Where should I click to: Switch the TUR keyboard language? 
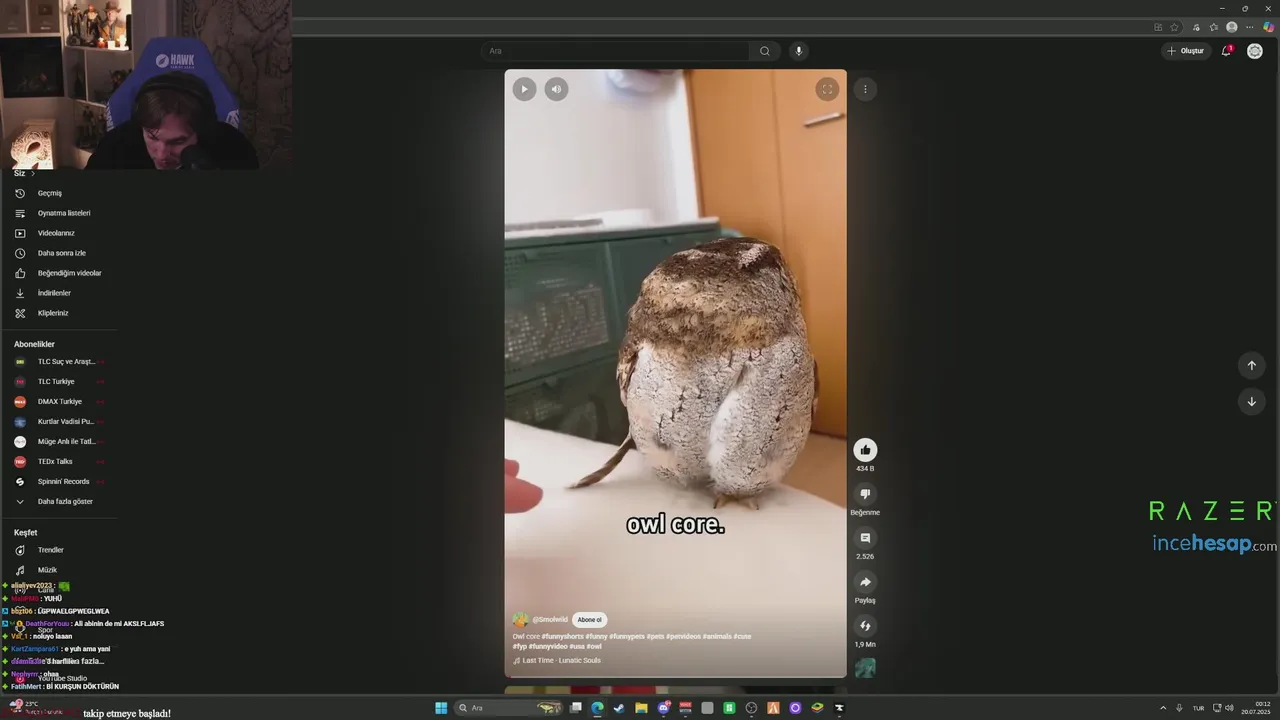pos(1198,708)
